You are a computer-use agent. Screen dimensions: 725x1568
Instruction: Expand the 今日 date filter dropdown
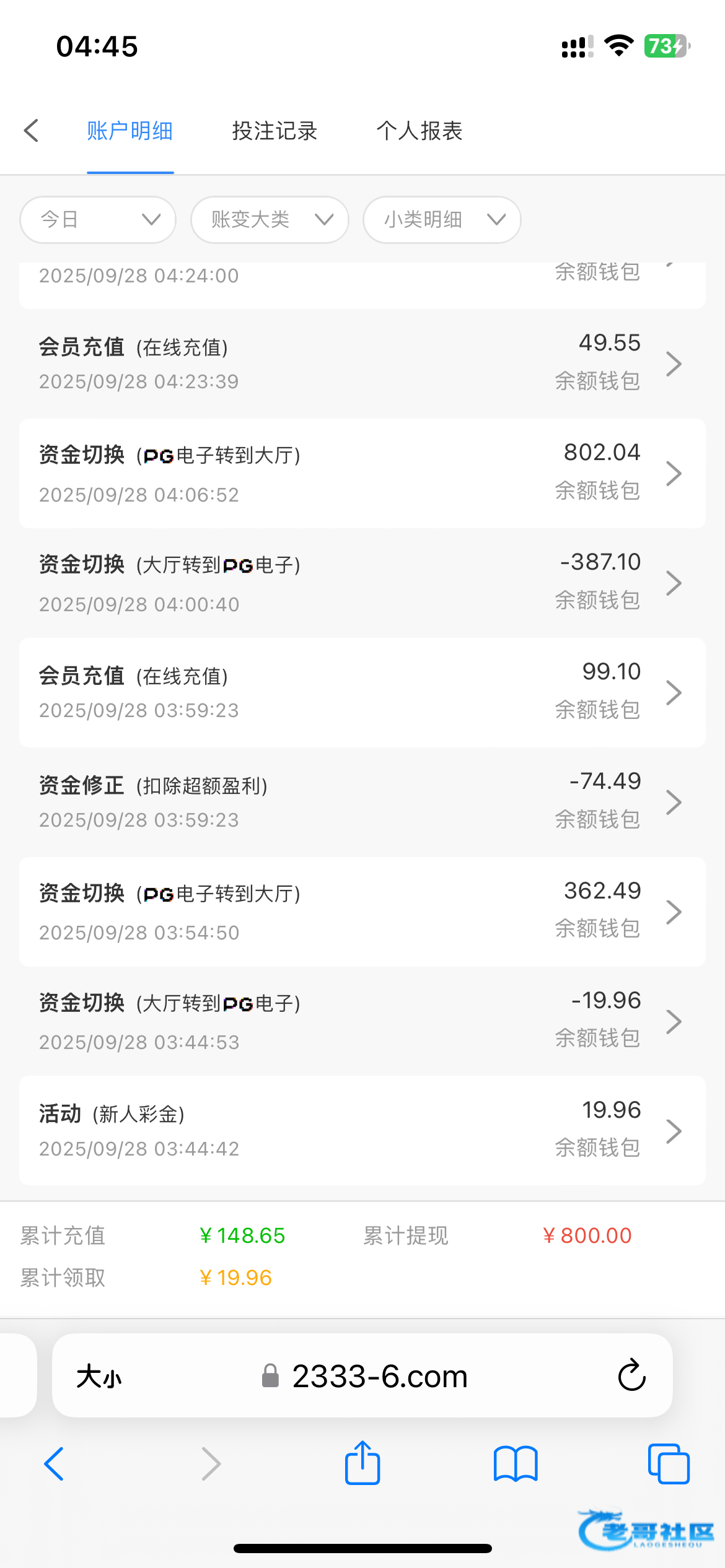(x=98, y=220)
